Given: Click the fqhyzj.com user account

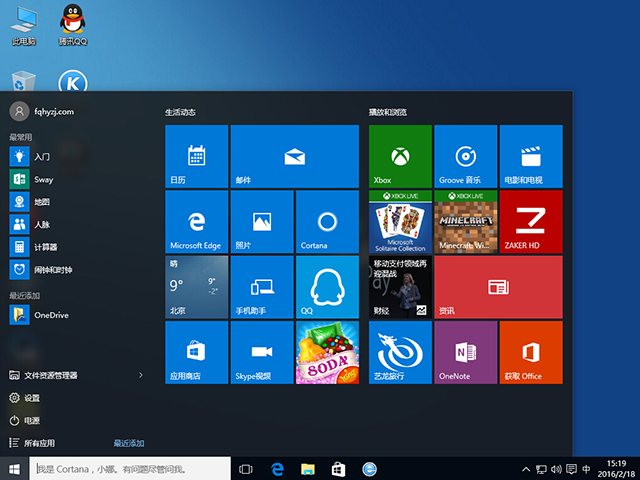Looking at the screenshot, I should click(x=52, y=112).
